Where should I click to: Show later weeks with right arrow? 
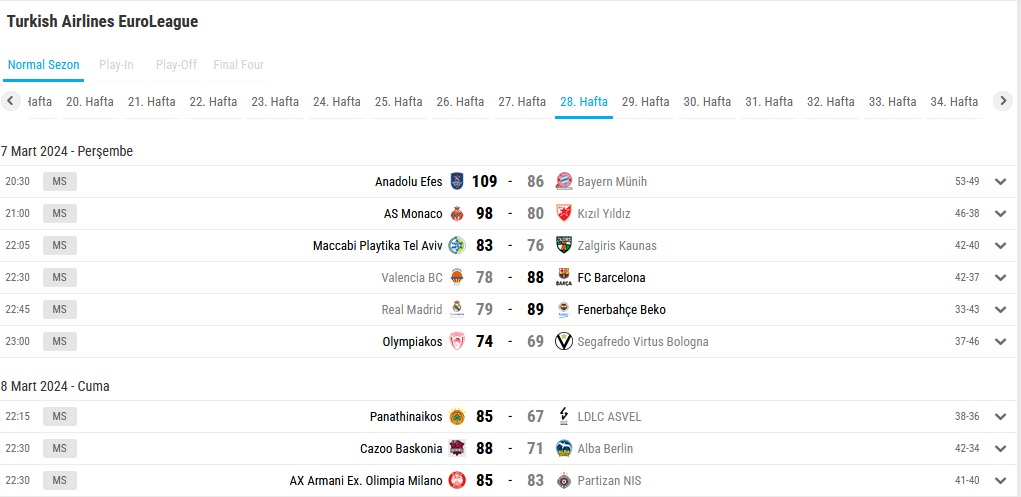tap(1003, 101)
